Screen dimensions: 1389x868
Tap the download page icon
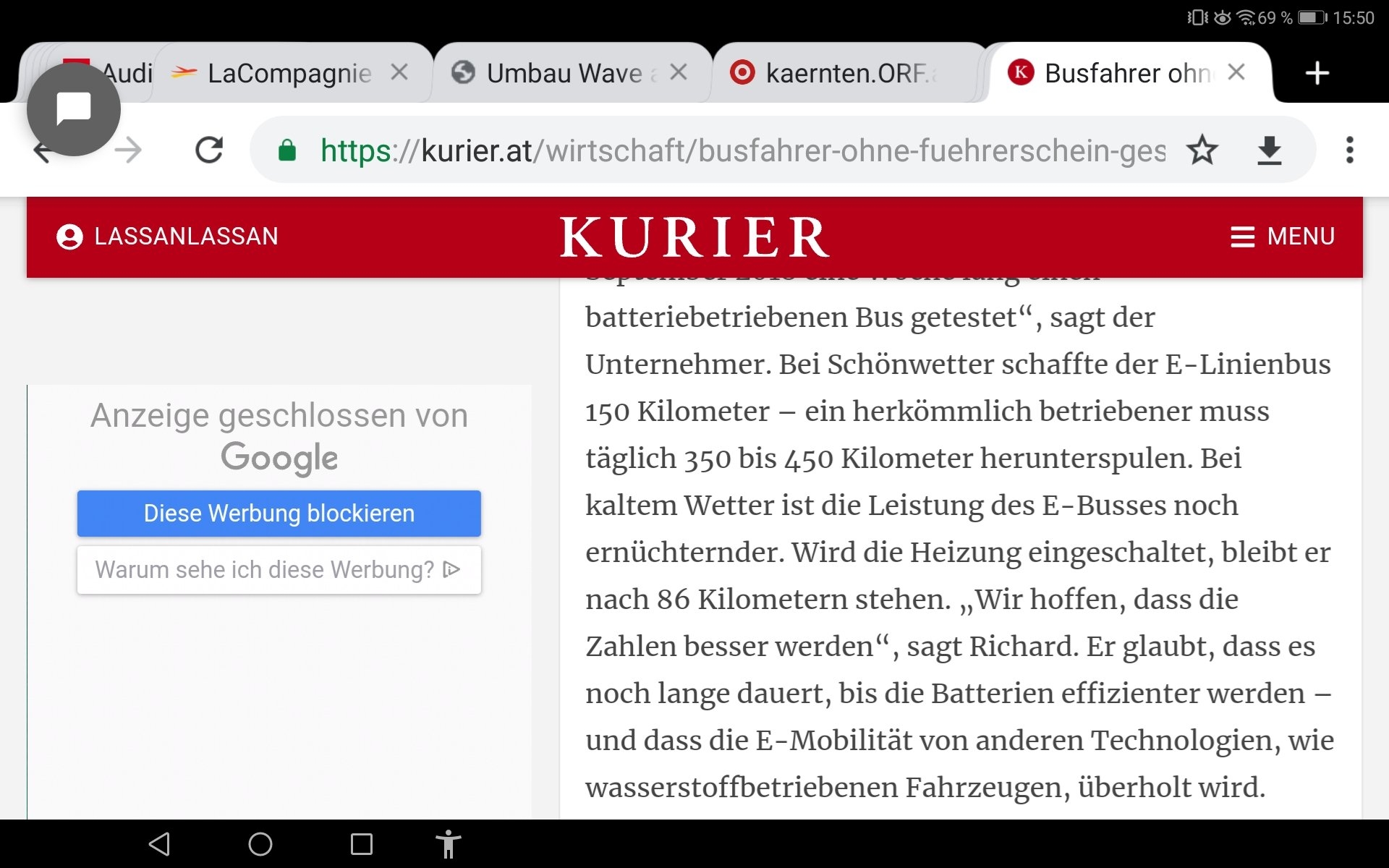pos(1269,150)
